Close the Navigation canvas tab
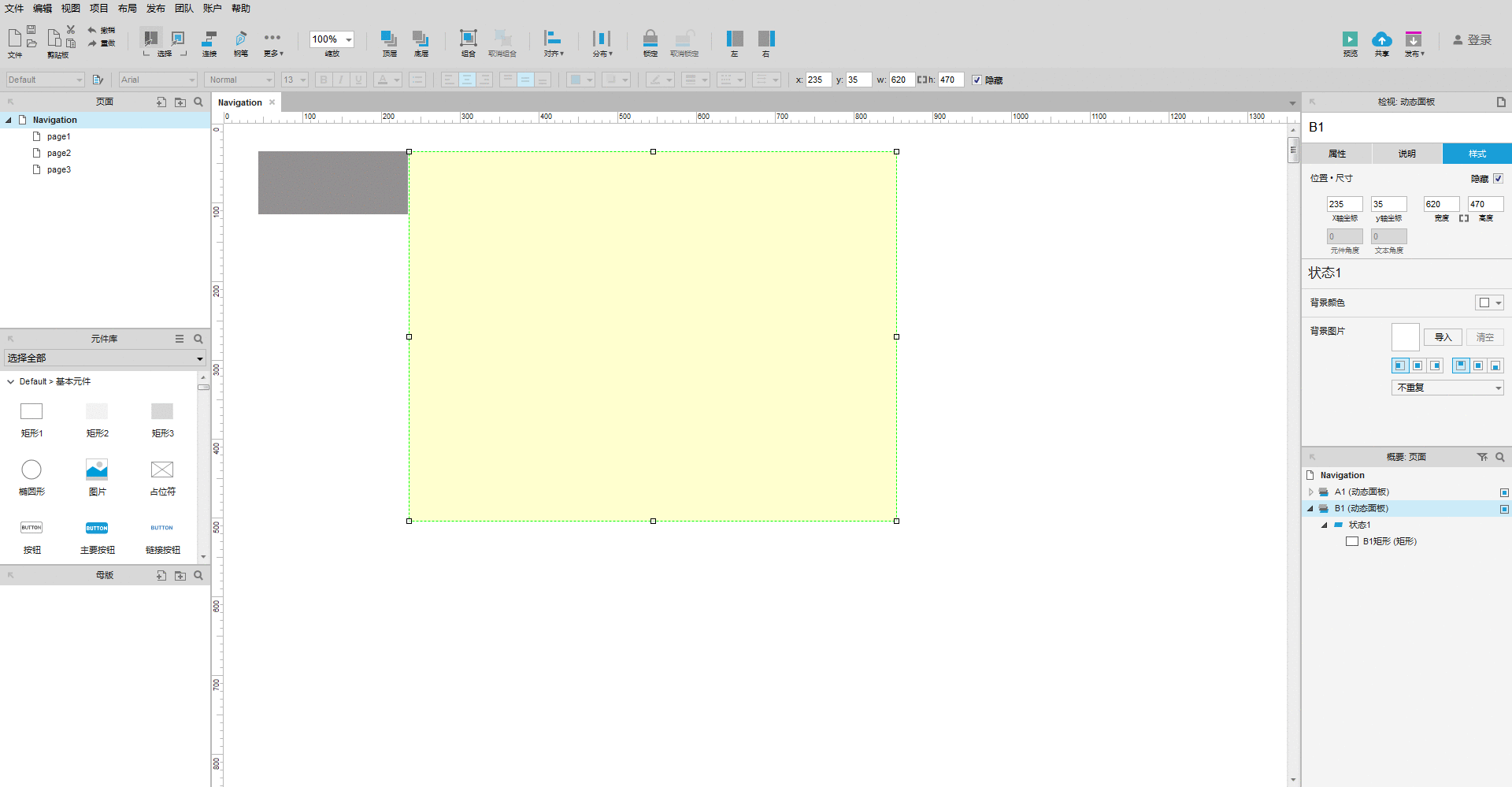 coord(272,102)
